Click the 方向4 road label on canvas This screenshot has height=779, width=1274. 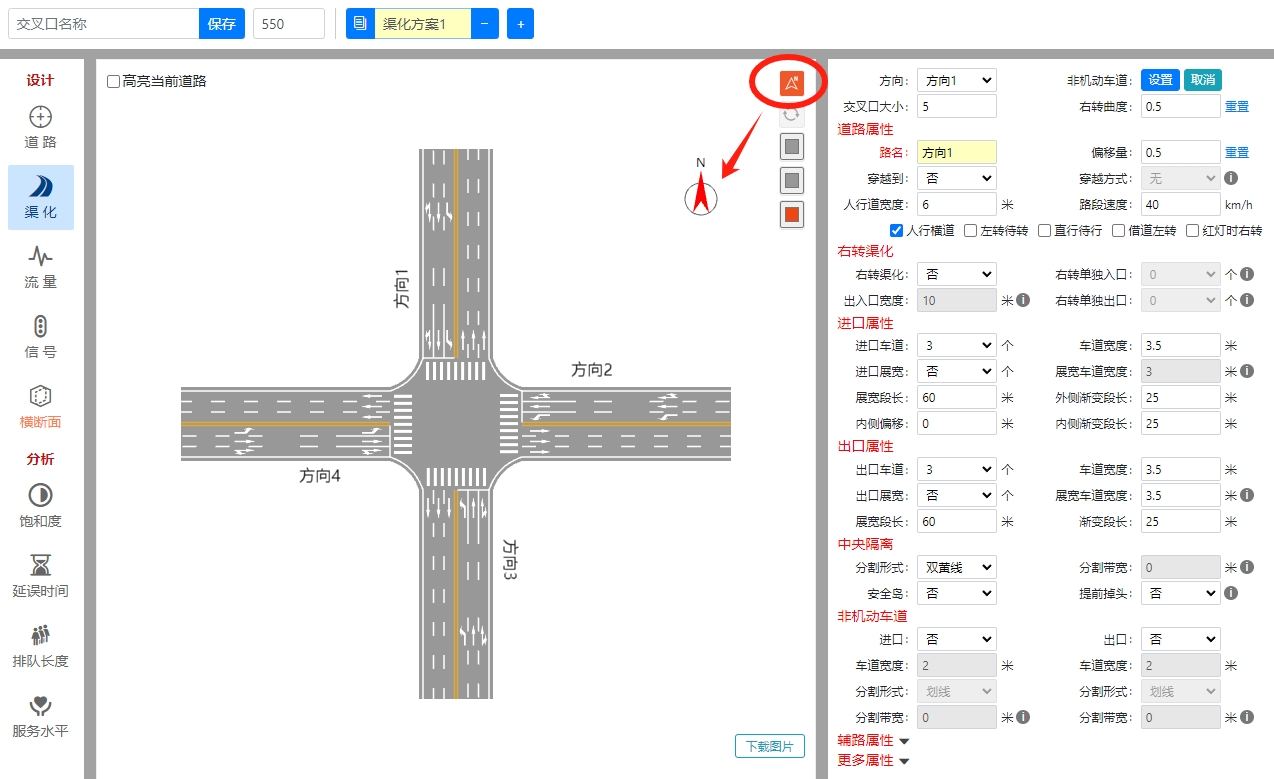(x=320, y=476)
